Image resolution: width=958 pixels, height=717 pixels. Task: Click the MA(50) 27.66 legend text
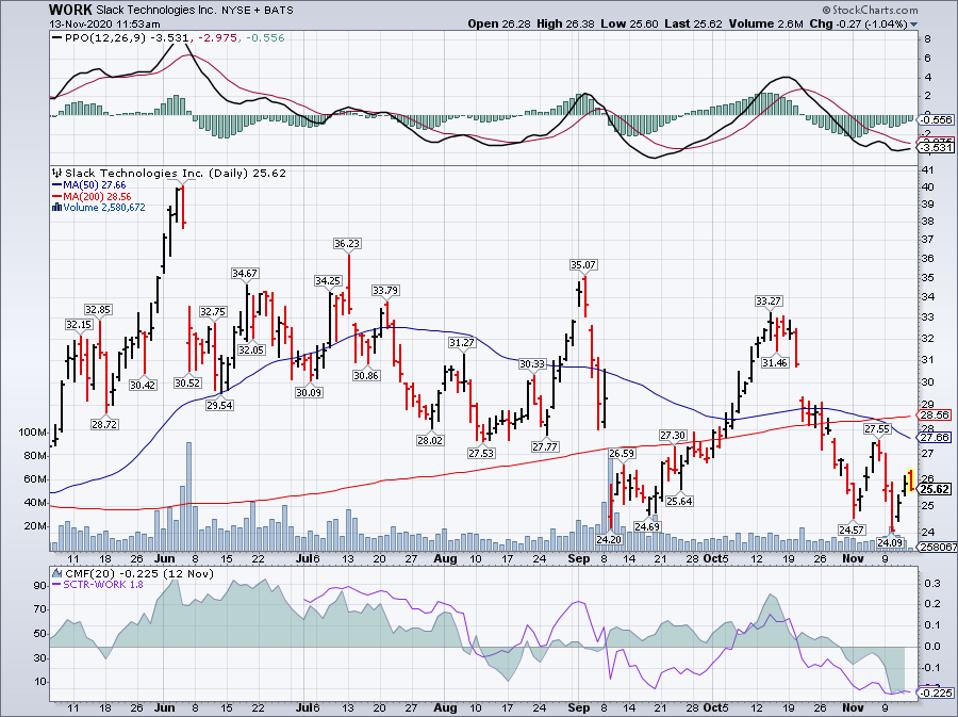click(95, 185)
